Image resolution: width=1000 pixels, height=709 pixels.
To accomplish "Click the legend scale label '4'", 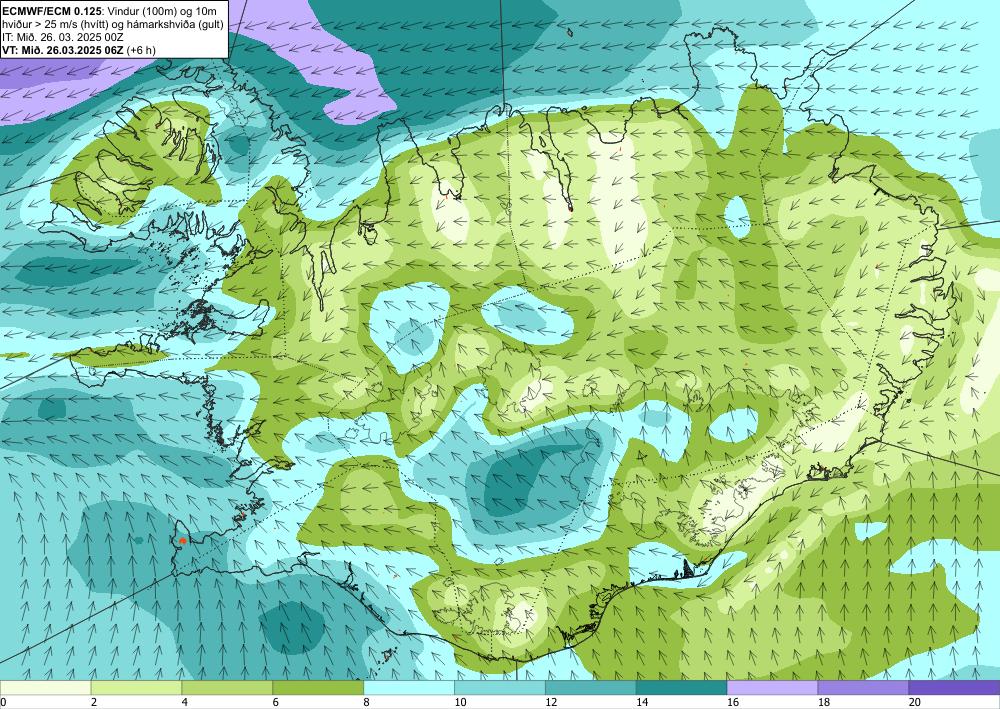I will [185, 702].
